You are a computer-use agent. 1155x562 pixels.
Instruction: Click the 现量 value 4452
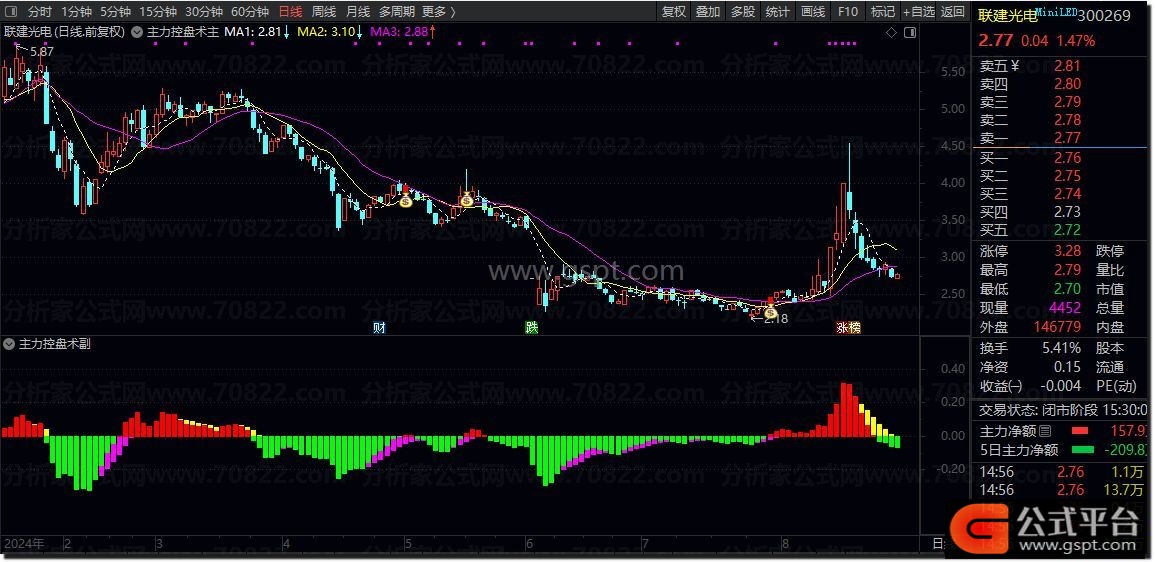pyautogui.click(x=1067, y=308)
